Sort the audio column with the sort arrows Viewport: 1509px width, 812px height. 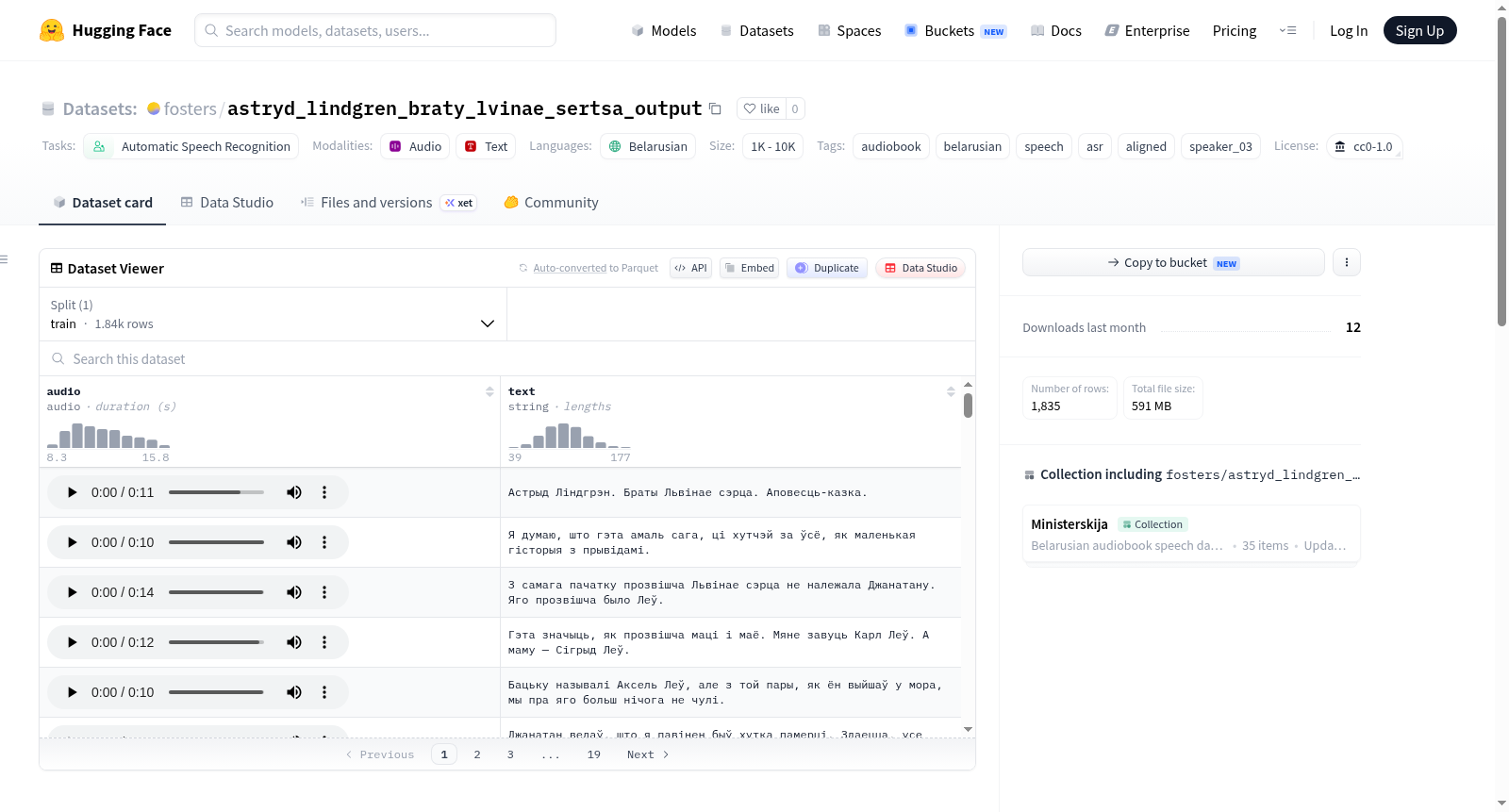489,391
